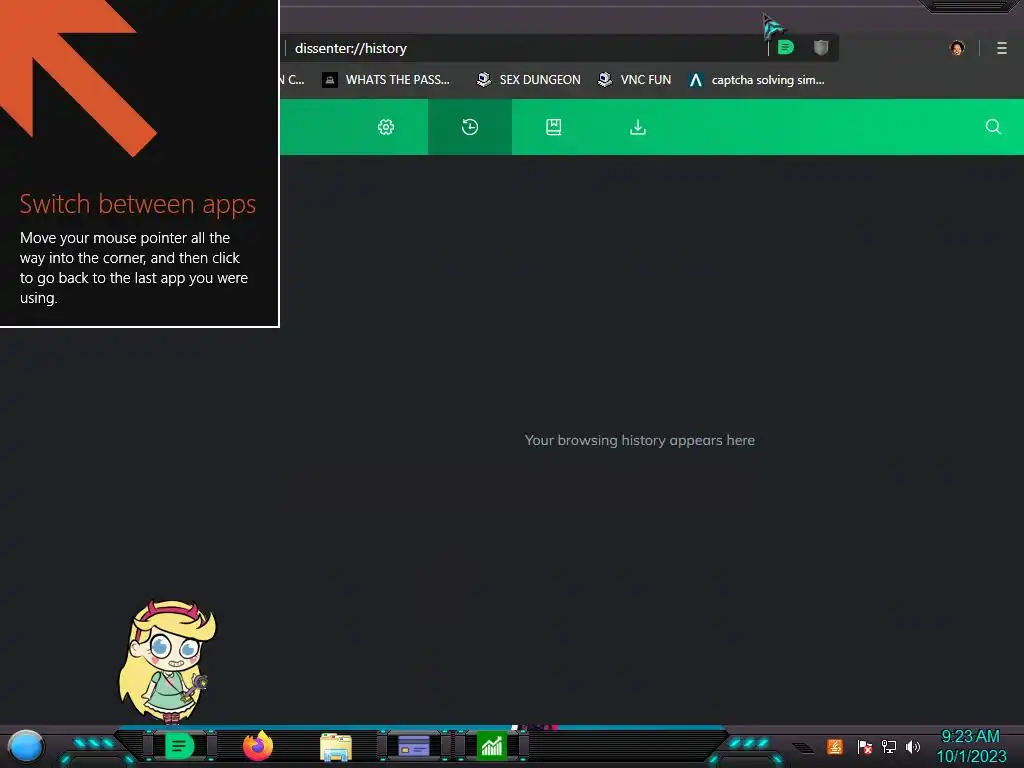The width and height of the screenshot is (1024, 768).
Task: Open the VNC FUN bookmark
Action: (x=635, y=80)
